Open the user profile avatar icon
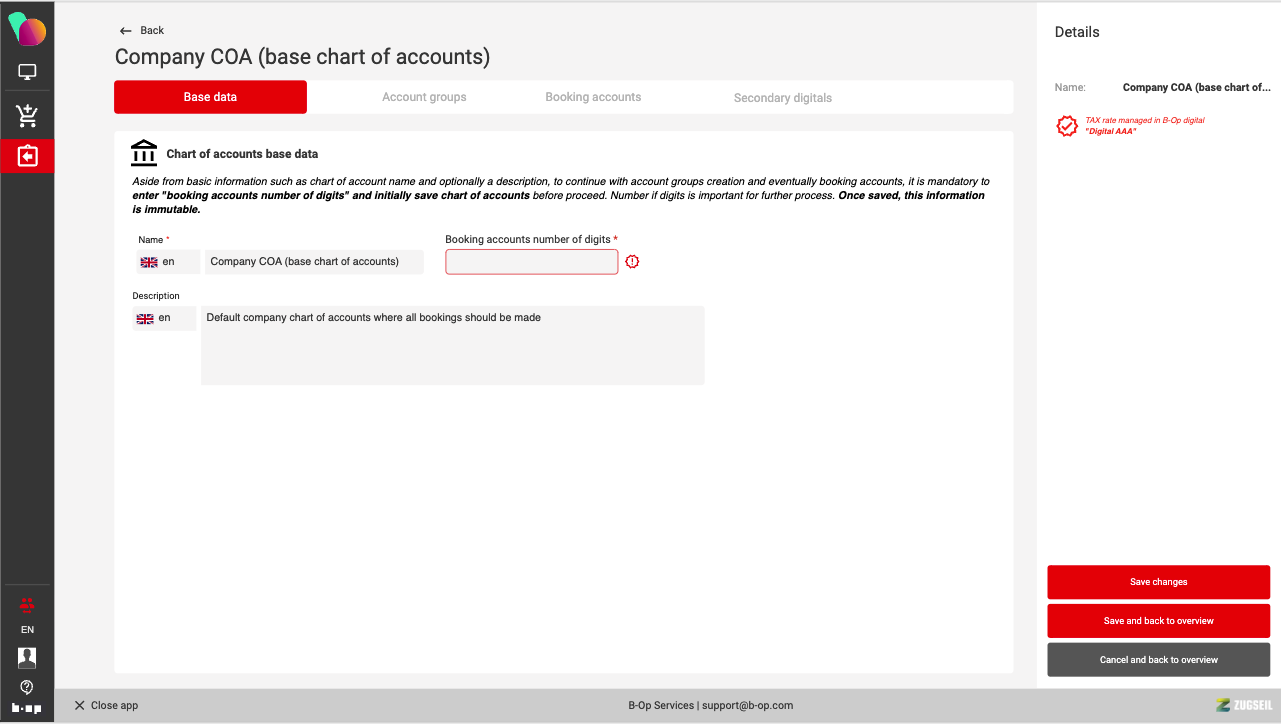The width and height of the screenshot is (1281, 724). coord(27,657)
